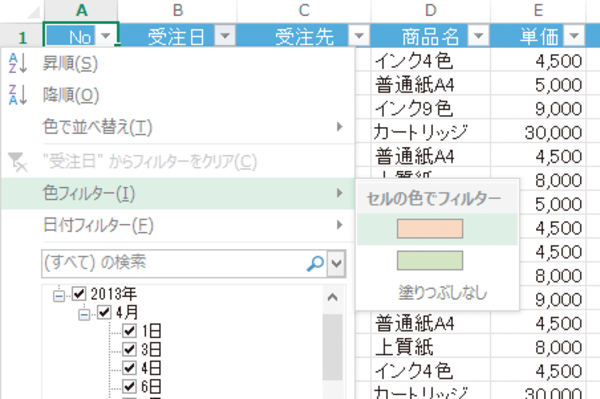The image size is (600, 399).
Task: Click the A-Z ascending sort icon
Action: click(x=18, y=63)
